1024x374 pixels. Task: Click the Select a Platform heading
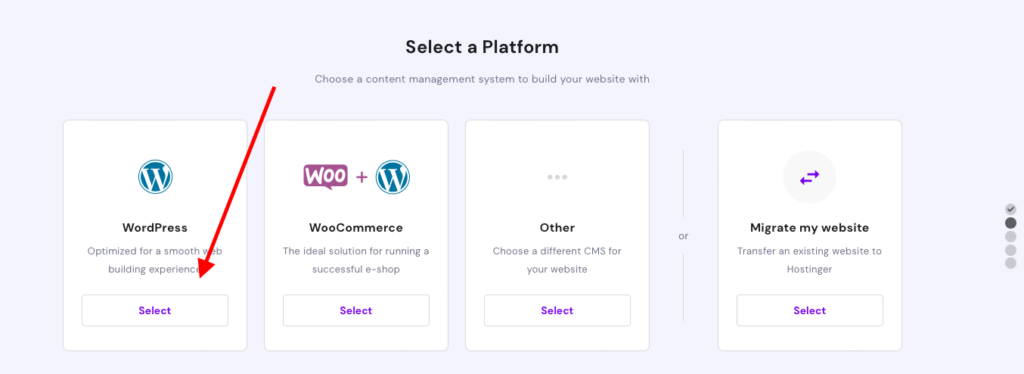pyautogui.click(x=482, y=47)
